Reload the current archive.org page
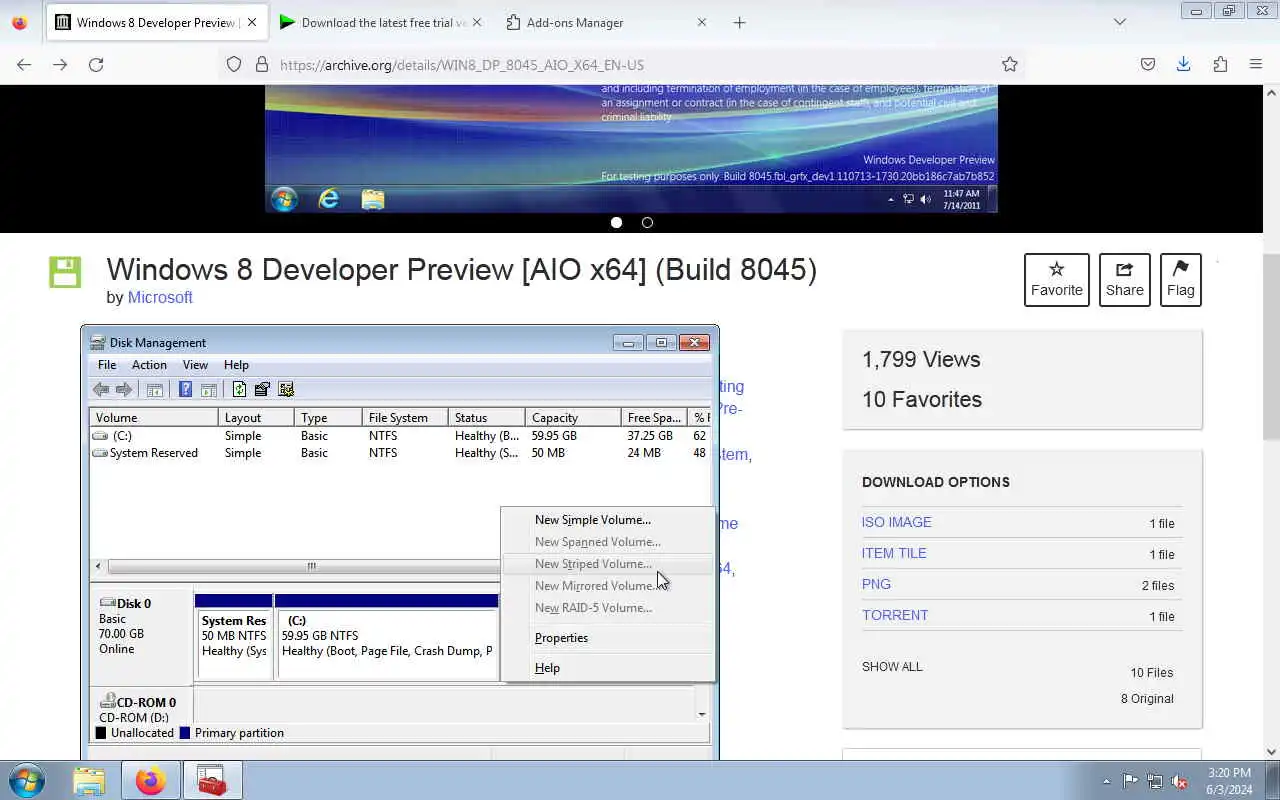Image resolution: width=1280 pixels, height=800 pixels. coord(96,64)
